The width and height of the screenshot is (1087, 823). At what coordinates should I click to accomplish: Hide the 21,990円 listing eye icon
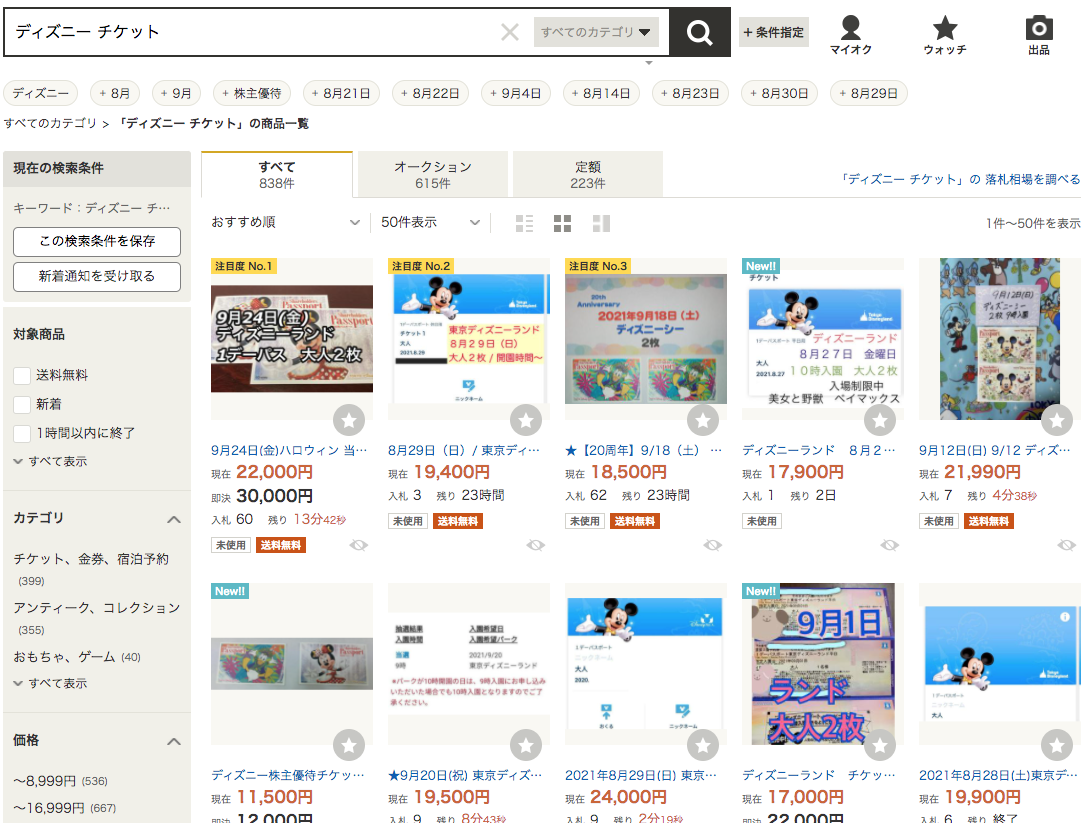1067,545
